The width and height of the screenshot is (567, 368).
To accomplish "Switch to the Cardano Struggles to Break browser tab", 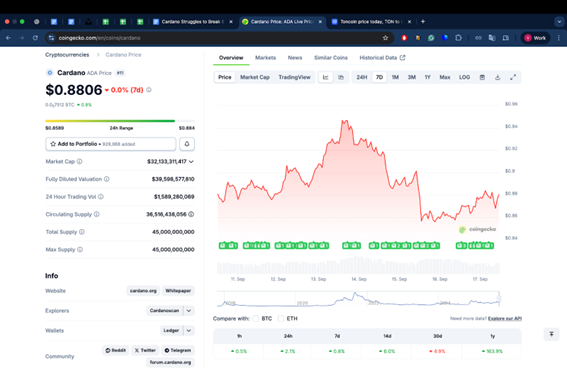I will click(x=193, y=22).
